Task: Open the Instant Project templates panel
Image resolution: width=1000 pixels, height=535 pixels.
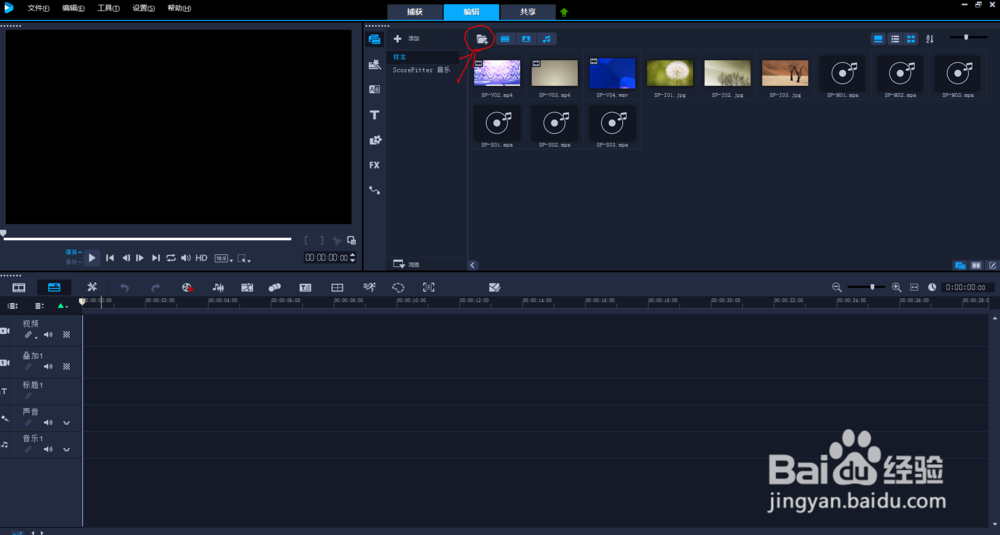Action: pyautogui.click(x=374, y=64)
